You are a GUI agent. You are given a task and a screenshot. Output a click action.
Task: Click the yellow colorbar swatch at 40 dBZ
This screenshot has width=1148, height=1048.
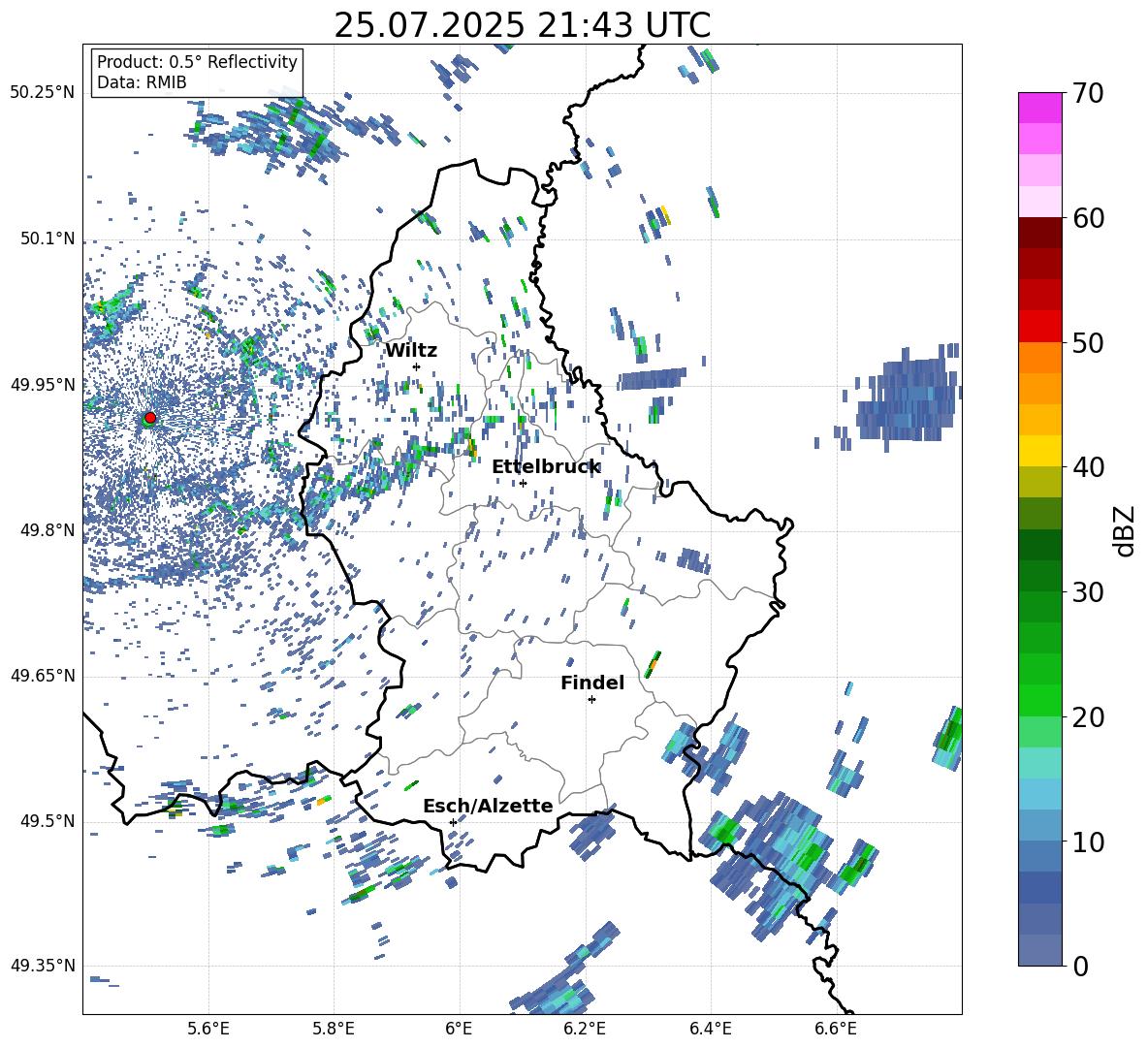pos(1039,451)
